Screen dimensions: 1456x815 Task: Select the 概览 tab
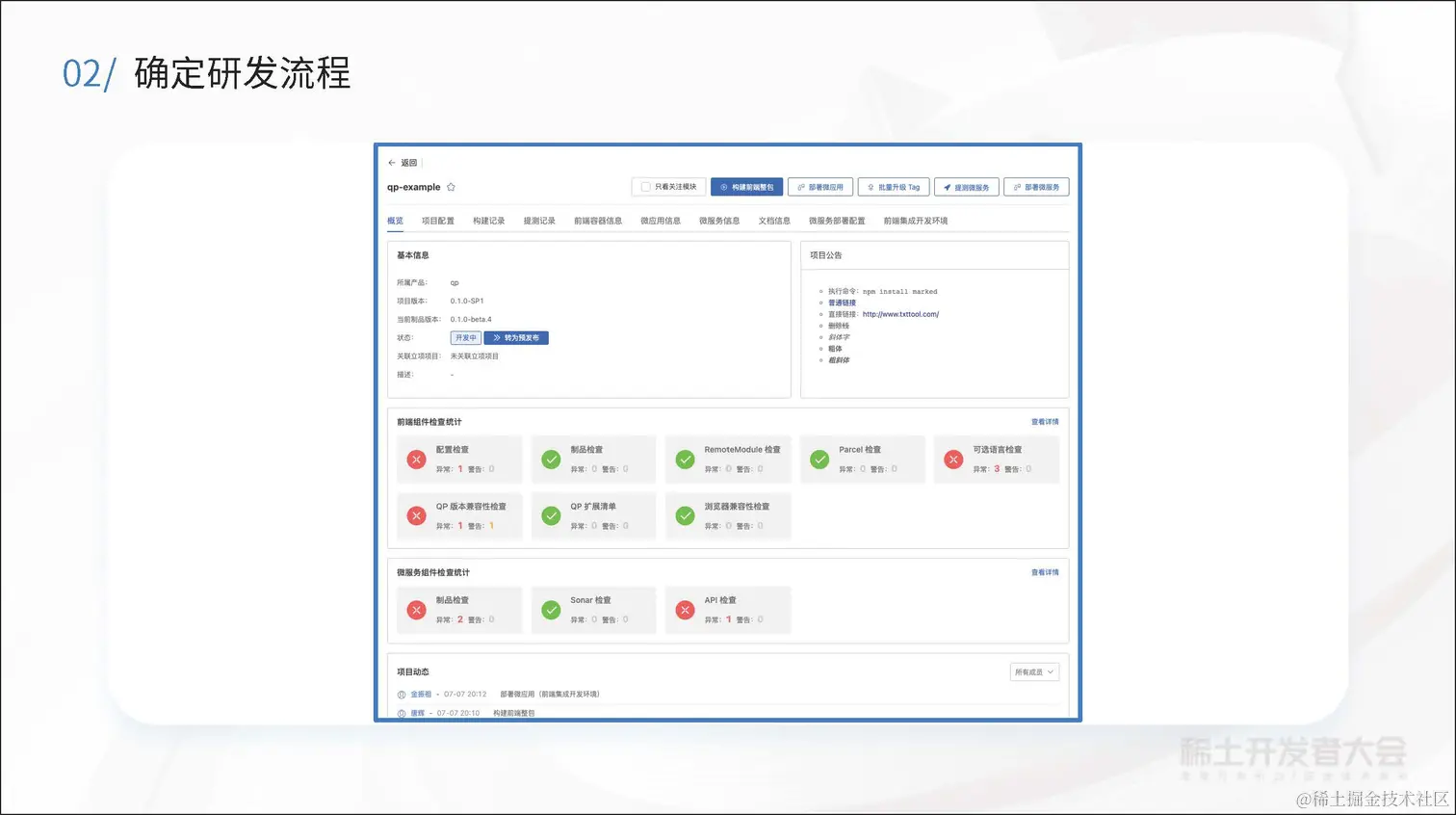[x=395, y=221]
